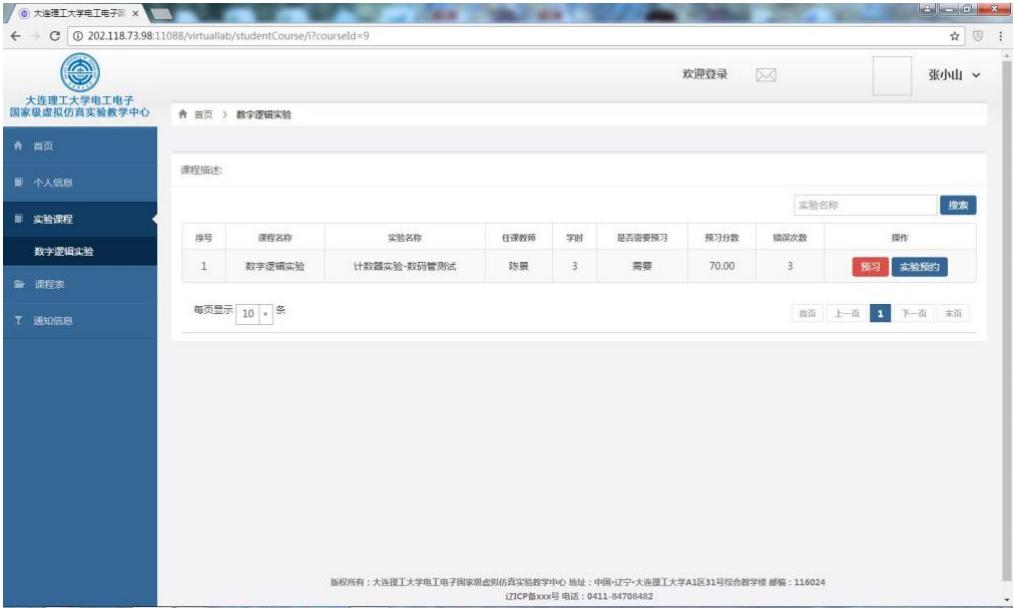Click the envelope message icon in header
Viewport: 1014px width, 608px height.
coord(765,75)
